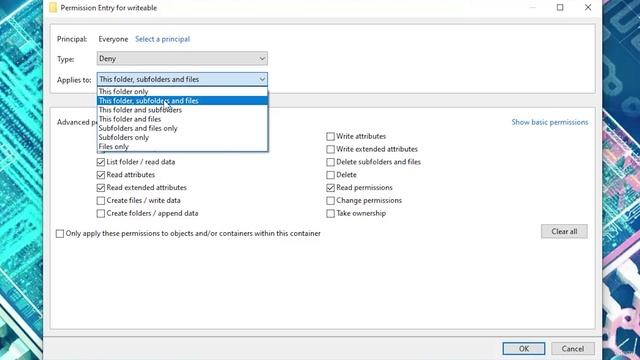This screenshot has height=360, width=640.
Task: Click the folder icon in the title bar
Action: 53,8
